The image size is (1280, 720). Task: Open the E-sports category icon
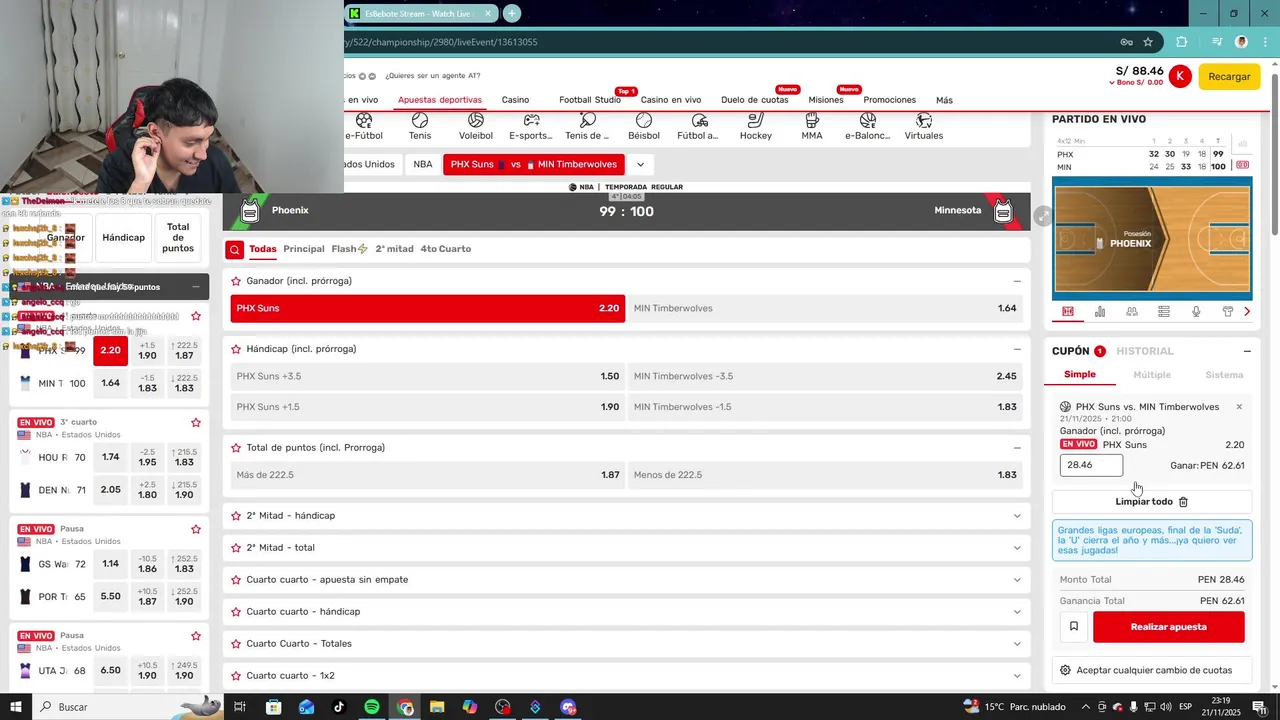point(531,120)
